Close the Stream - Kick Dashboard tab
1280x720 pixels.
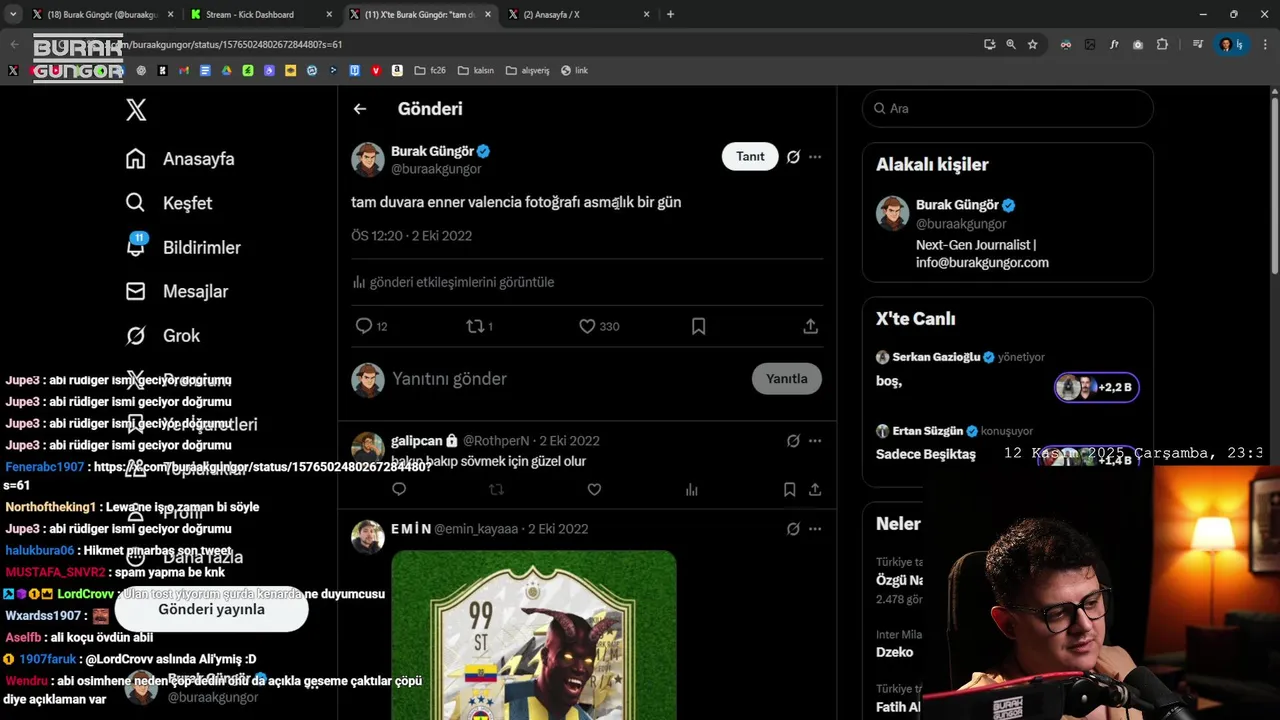(x=329, y=15)
